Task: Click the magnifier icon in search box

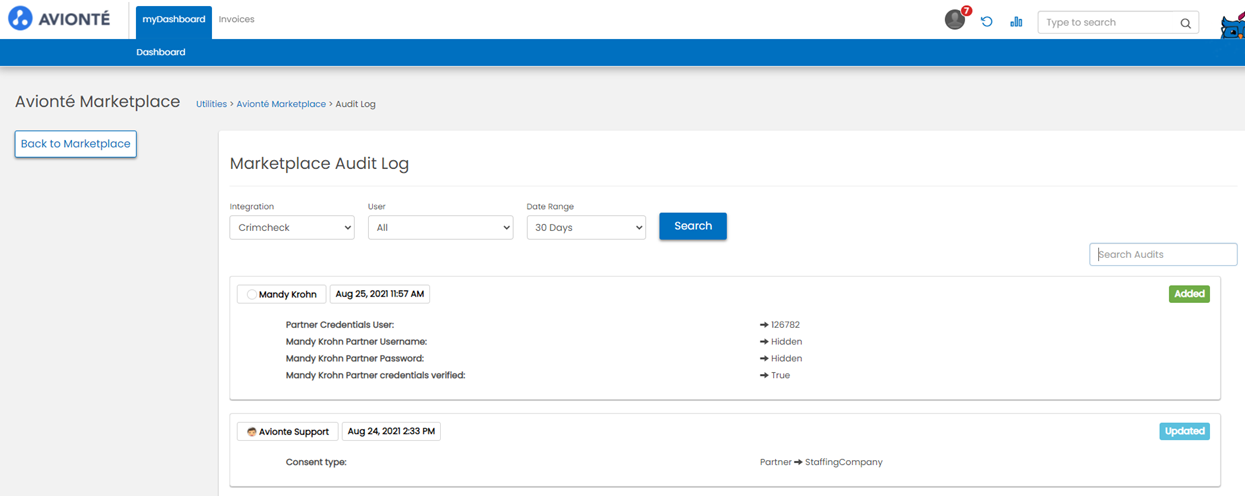Action: [1185, 23]
